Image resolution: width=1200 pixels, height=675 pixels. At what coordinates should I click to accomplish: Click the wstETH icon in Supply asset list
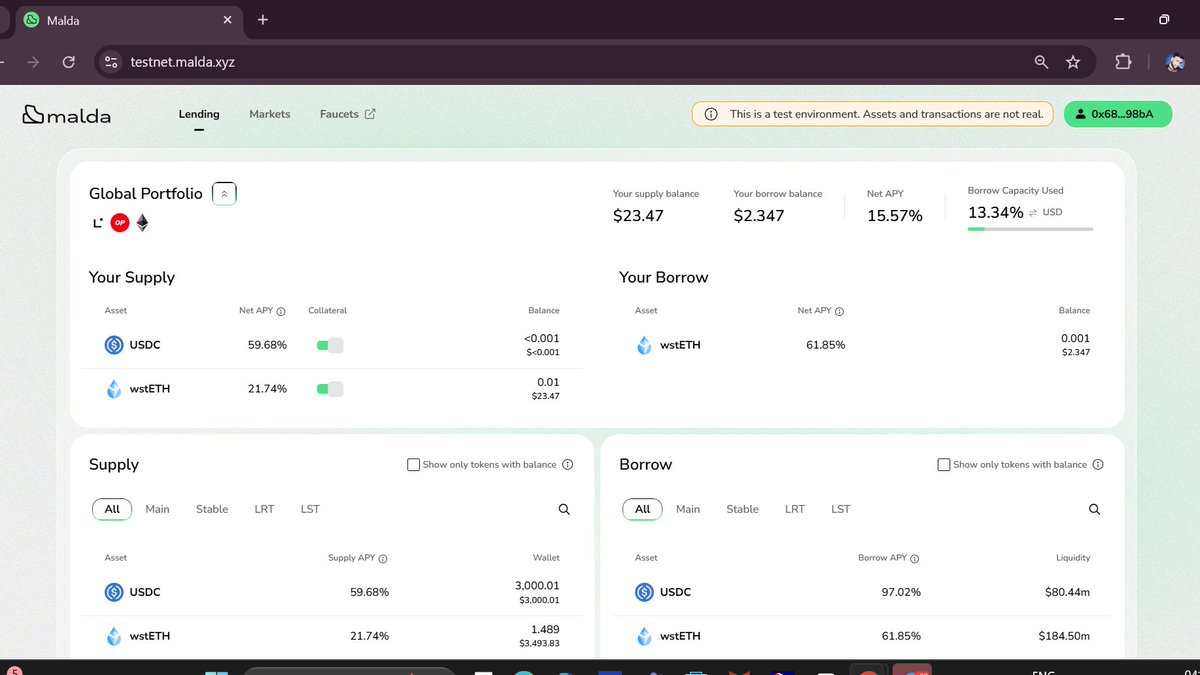point(114,636)
